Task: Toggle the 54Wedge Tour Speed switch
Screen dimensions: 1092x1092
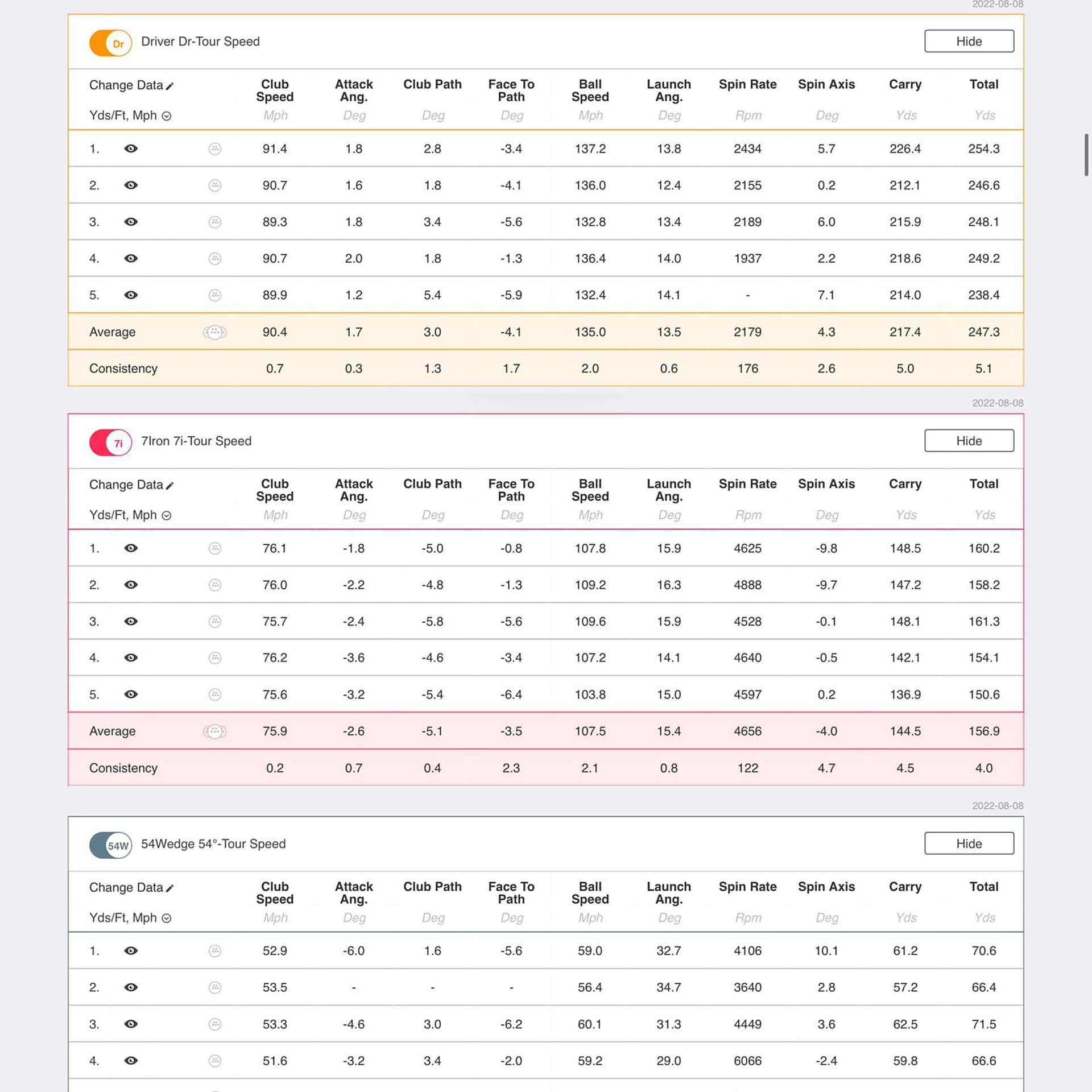Action: click(x=110, y=845)
